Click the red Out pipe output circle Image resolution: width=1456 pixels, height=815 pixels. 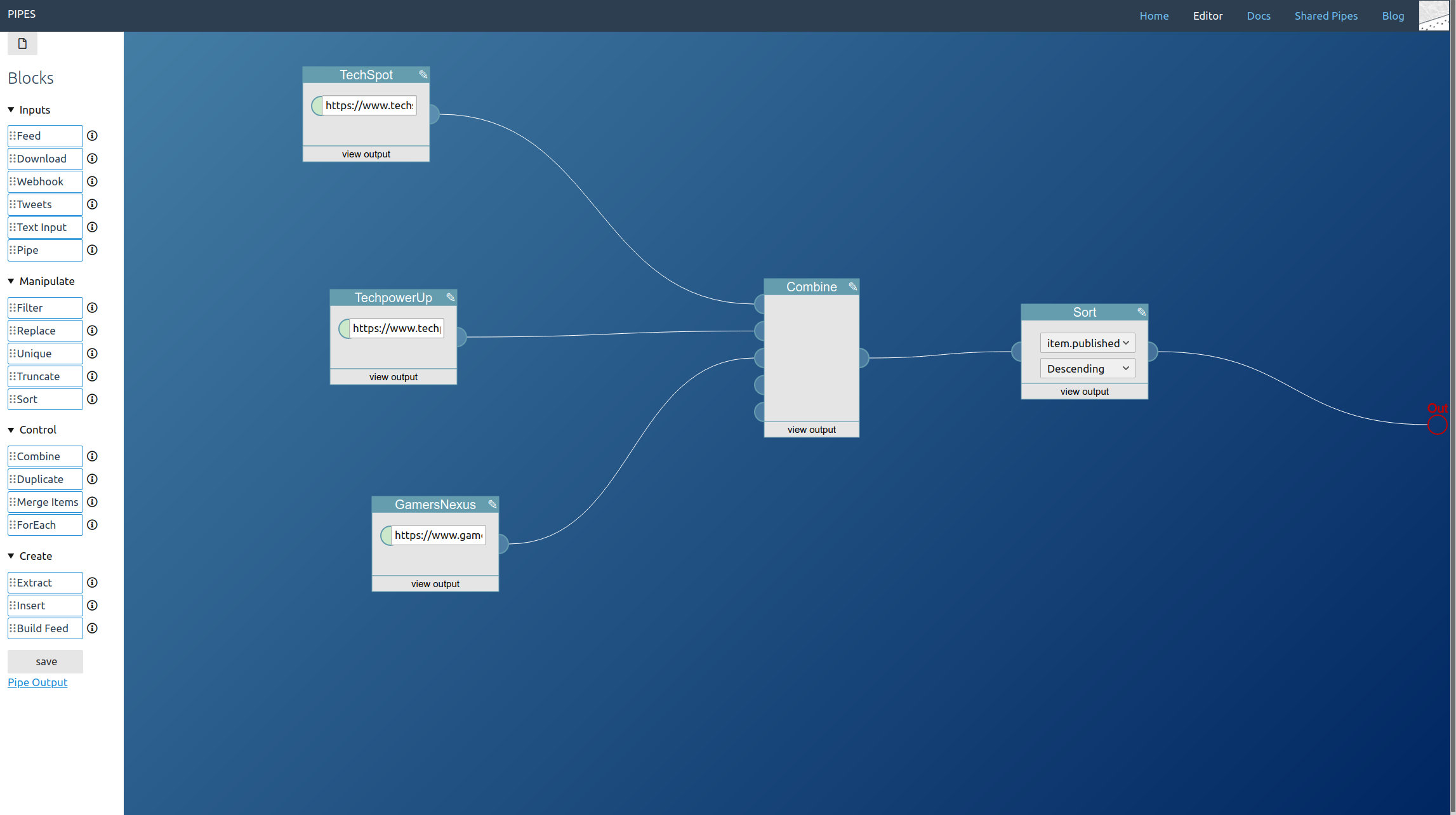coord(1437,425)
